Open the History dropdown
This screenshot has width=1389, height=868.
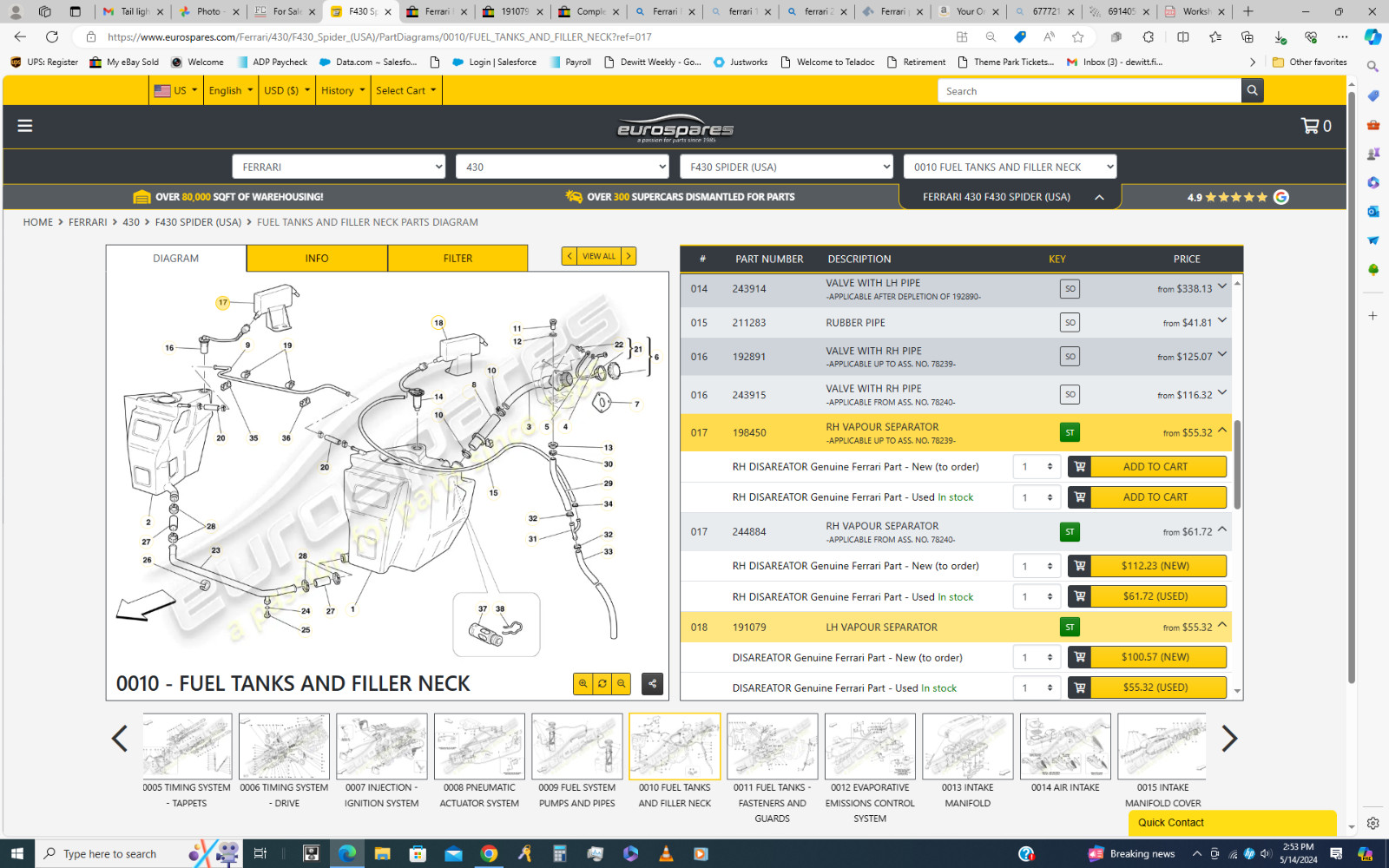[343, 90]
